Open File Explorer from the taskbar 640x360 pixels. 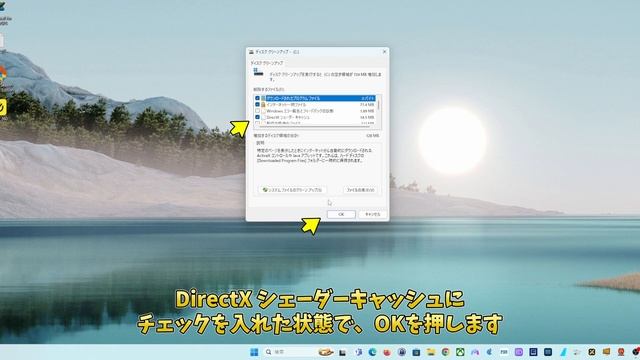pyautogui.click(x=431, y=352)
